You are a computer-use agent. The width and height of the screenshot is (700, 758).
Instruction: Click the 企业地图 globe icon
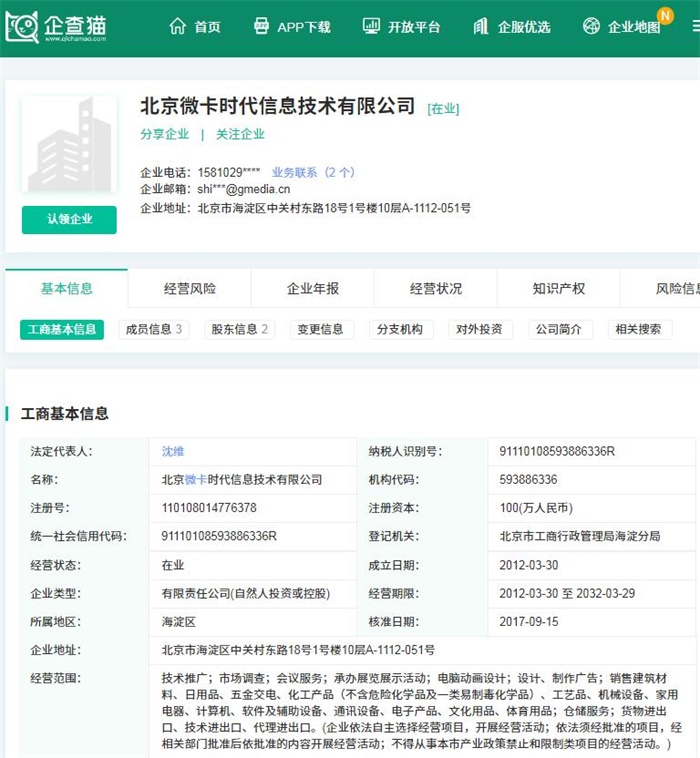click(591, 26)
